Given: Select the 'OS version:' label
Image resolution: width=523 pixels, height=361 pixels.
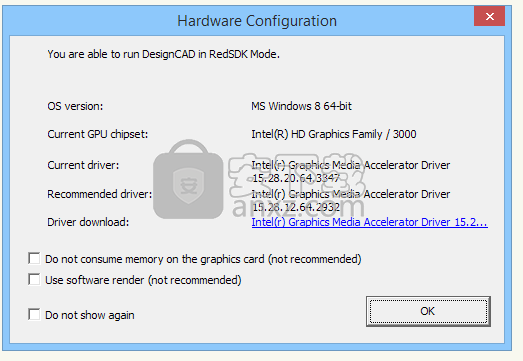Looking at the screenshot, I should click(x=75, y=106).
